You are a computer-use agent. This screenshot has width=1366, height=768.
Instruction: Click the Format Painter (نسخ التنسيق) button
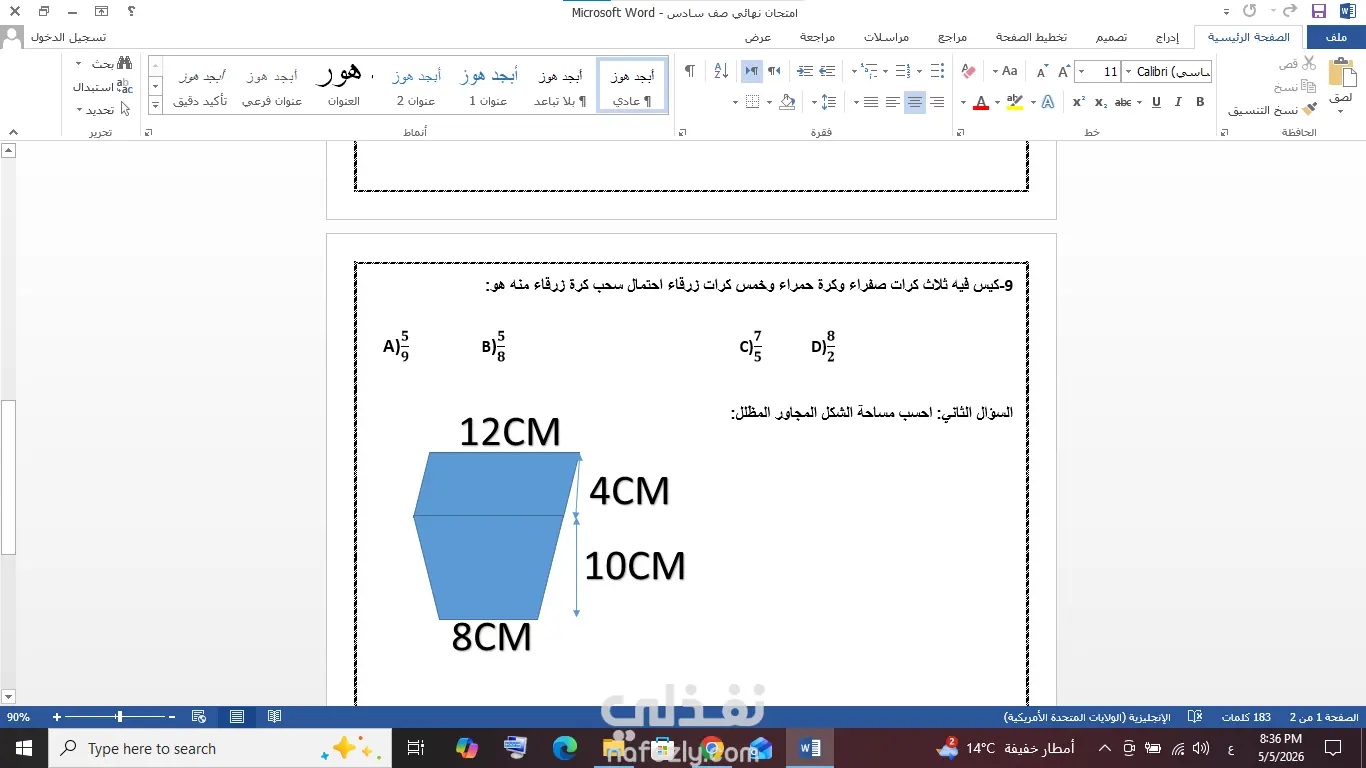click(x=1272, y=110)
